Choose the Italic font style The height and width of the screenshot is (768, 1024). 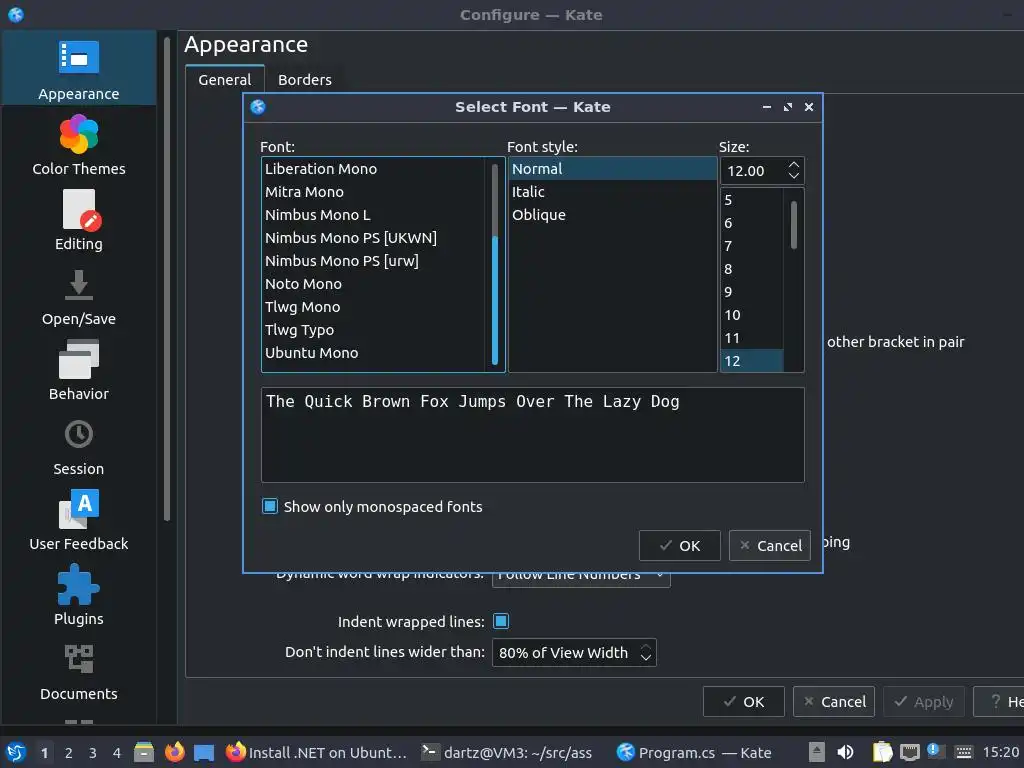coord(613,192)
